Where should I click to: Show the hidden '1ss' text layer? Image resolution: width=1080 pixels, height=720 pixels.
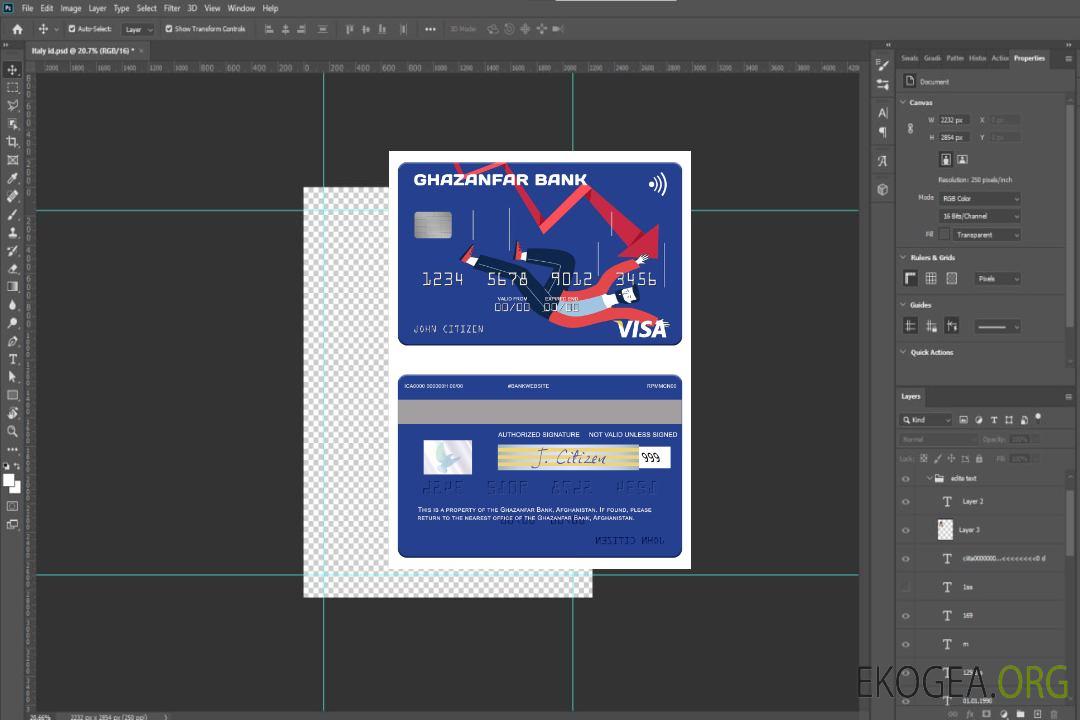click(x=906, y=587)
